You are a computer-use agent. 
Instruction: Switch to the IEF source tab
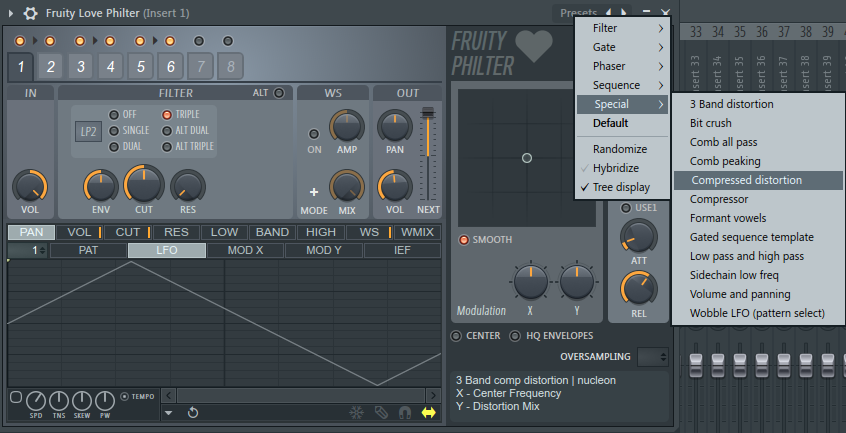point(402,250)
